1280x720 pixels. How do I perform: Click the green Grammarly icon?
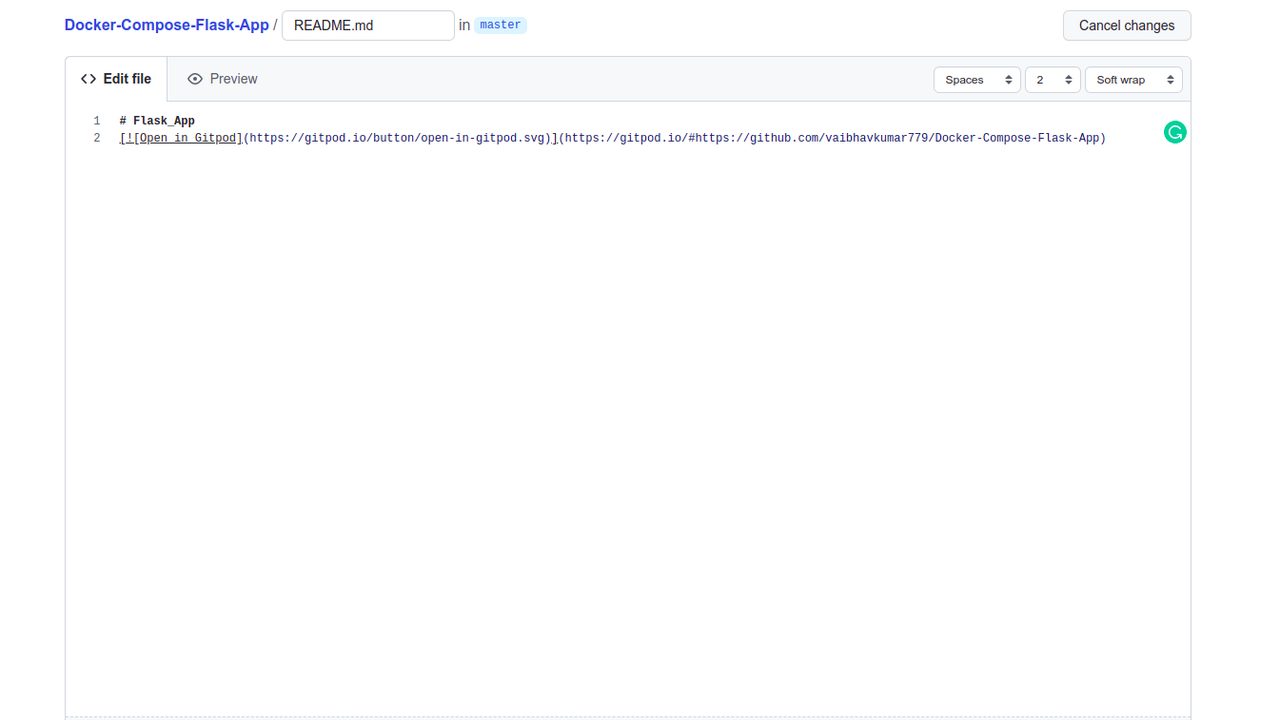pyautogui.click(x=1174, y=131)
